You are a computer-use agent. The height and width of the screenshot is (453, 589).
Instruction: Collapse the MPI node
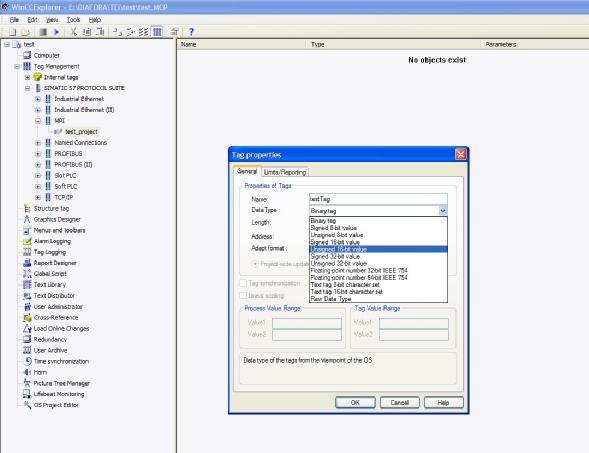coord(38,121)
